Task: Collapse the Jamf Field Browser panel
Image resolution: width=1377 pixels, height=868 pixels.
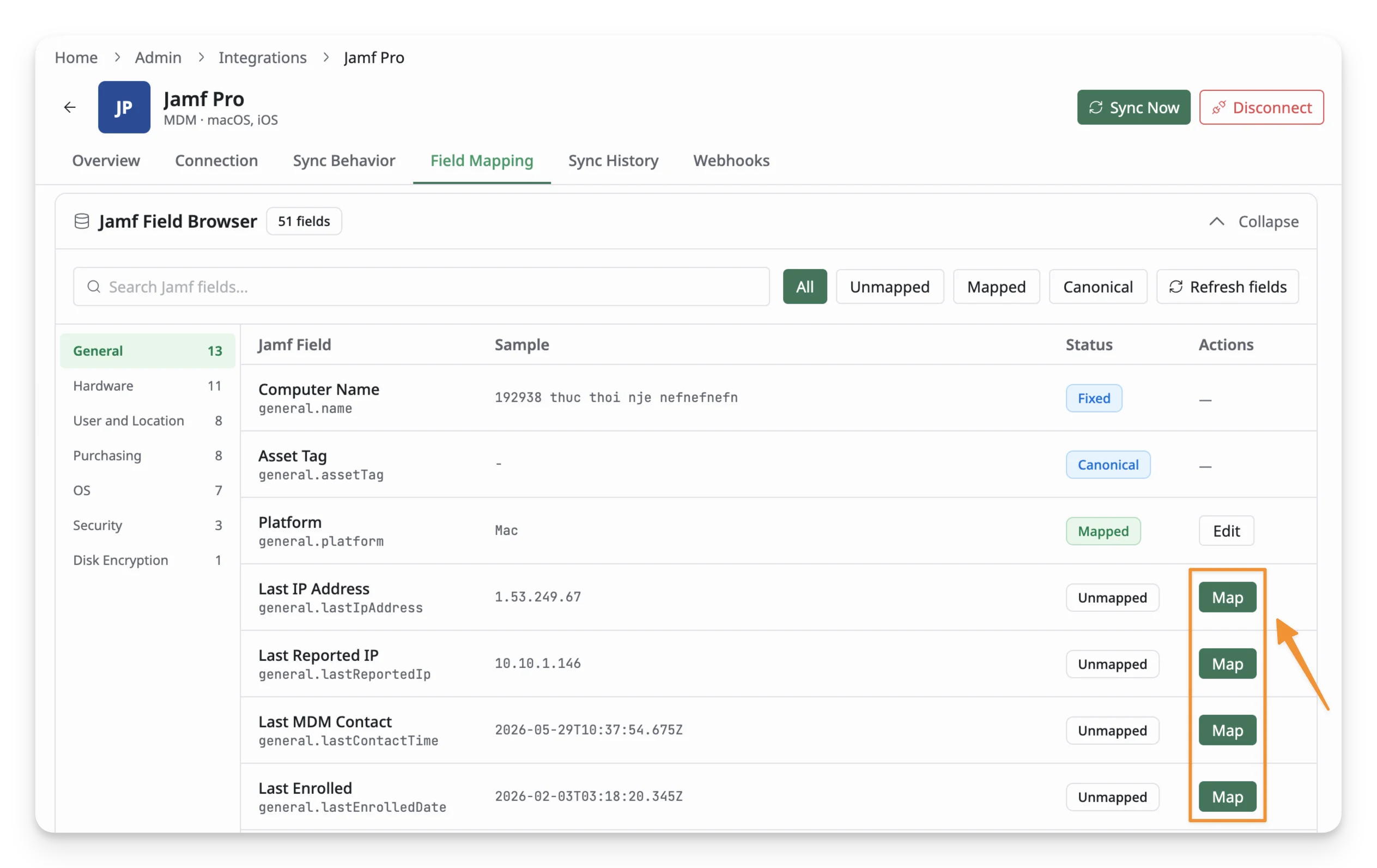Action: point(1253,221)
